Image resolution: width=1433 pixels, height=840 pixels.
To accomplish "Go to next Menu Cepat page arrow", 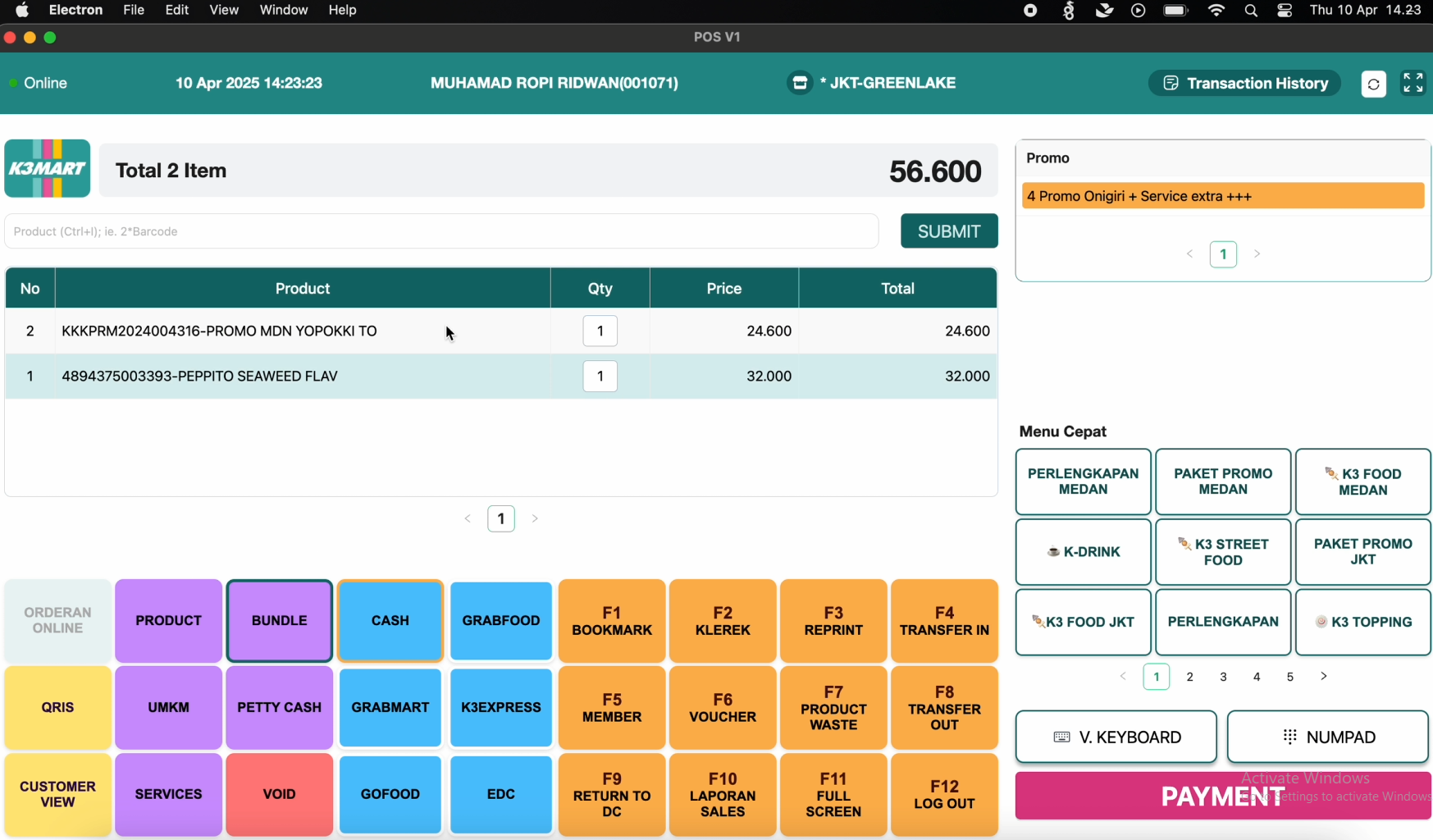I will [1323, 677].
